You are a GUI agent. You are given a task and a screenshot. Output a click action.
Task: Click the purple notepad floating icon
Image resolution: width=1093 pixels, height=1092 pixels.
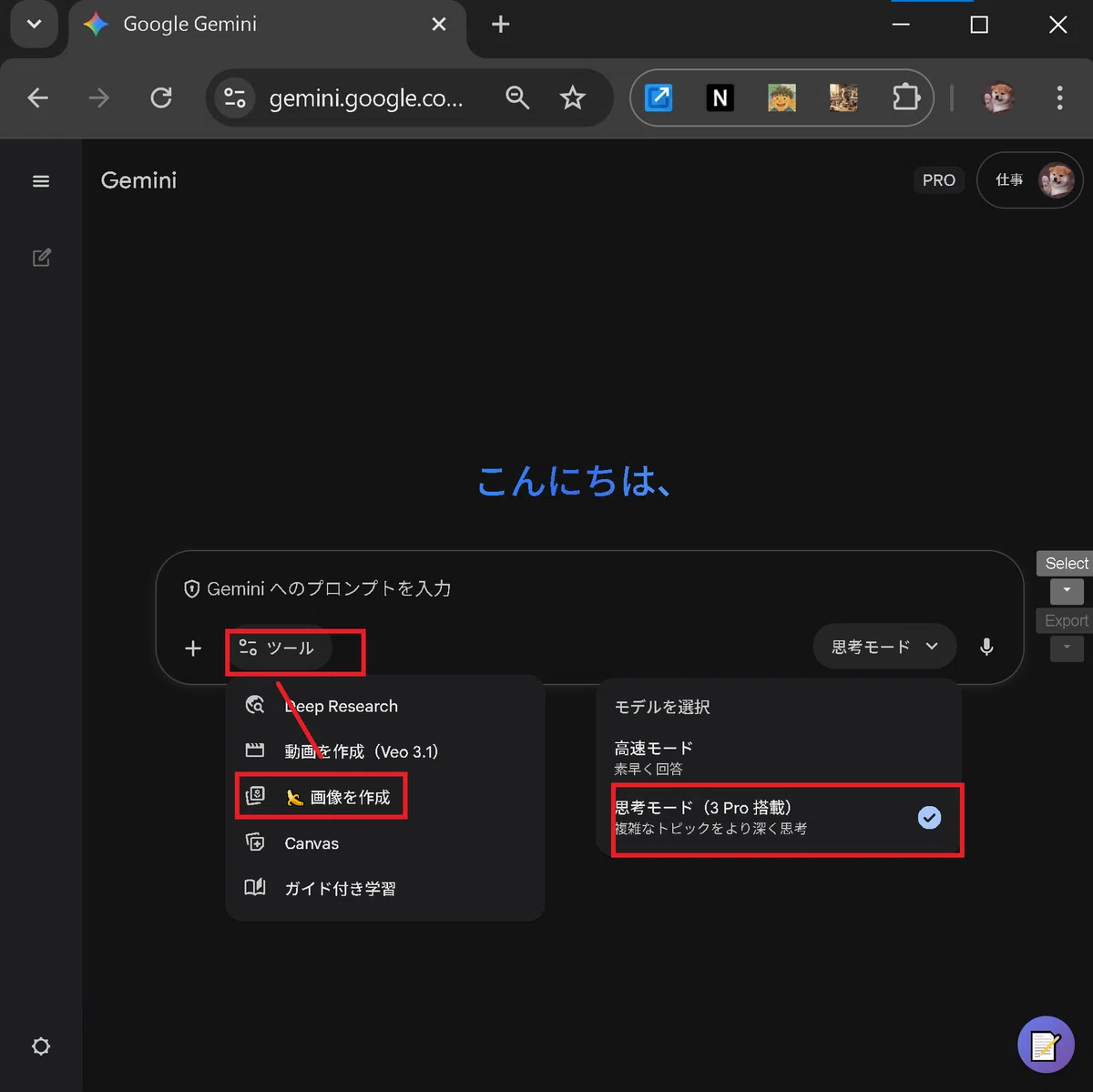[1046, 1045]
